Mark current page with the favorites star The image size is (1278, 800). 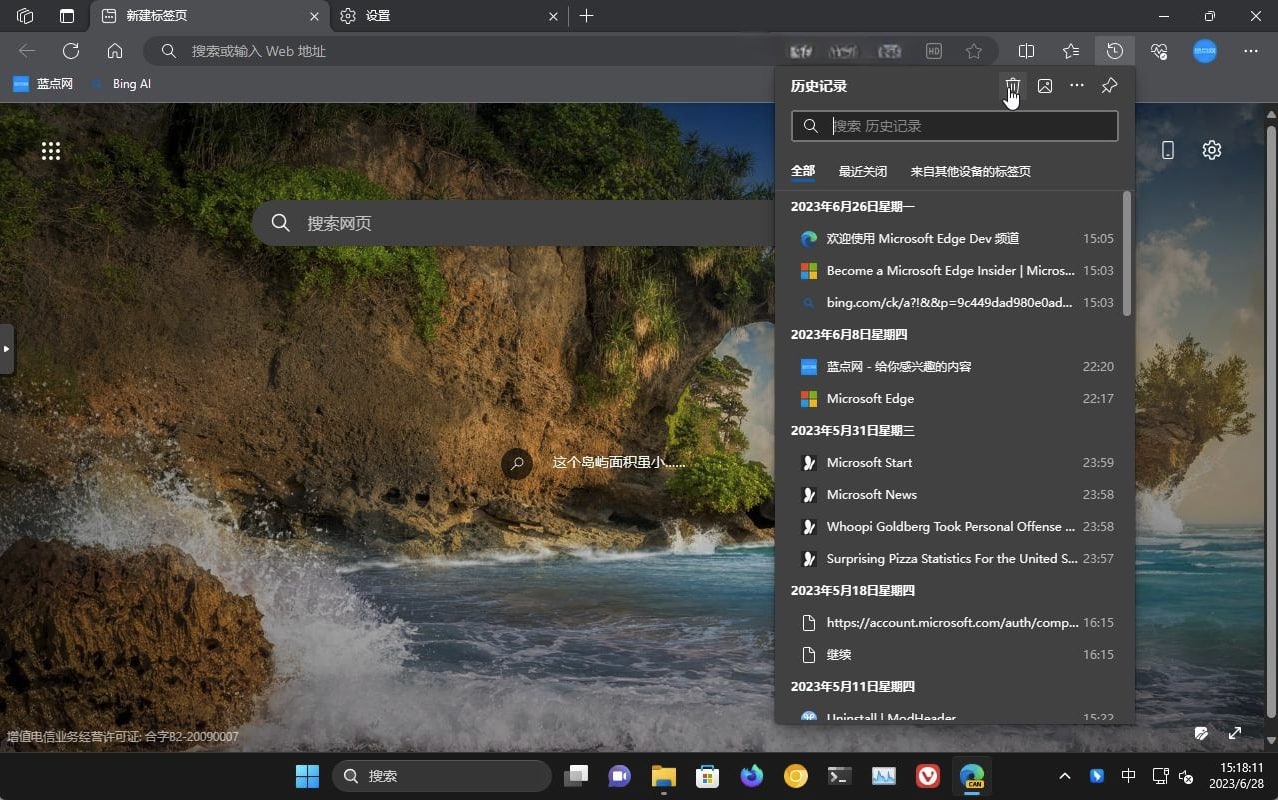(x=971, y=51)
